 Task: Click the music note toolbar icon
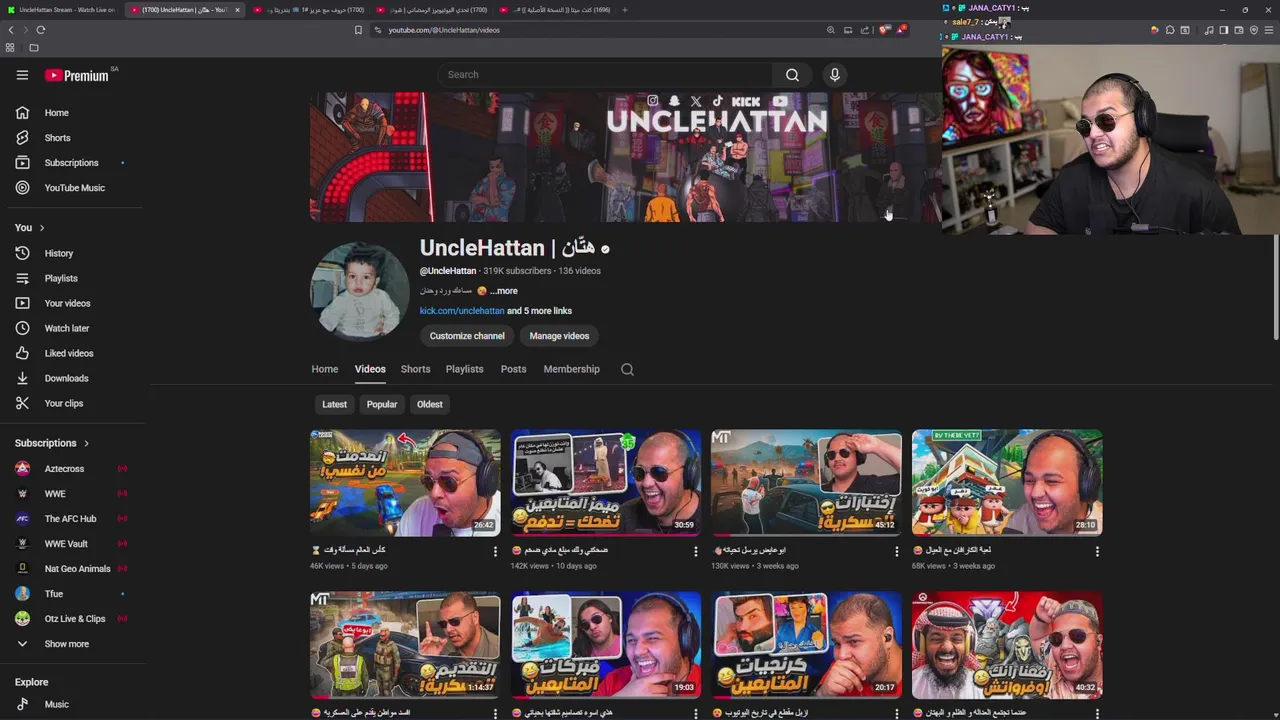(1209, 30)
